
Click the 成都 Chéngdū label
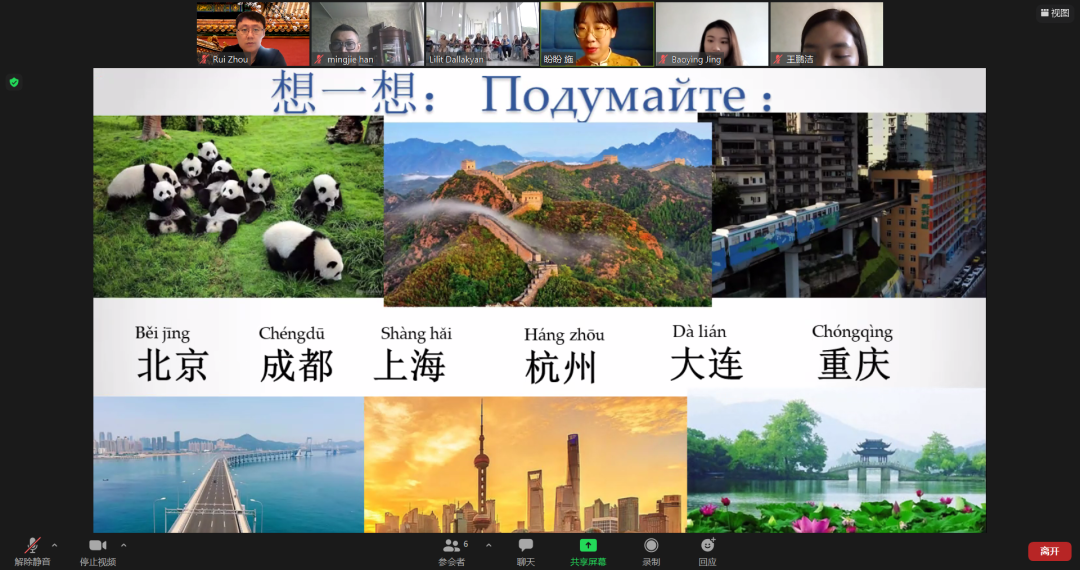click(x=296, y=355)
